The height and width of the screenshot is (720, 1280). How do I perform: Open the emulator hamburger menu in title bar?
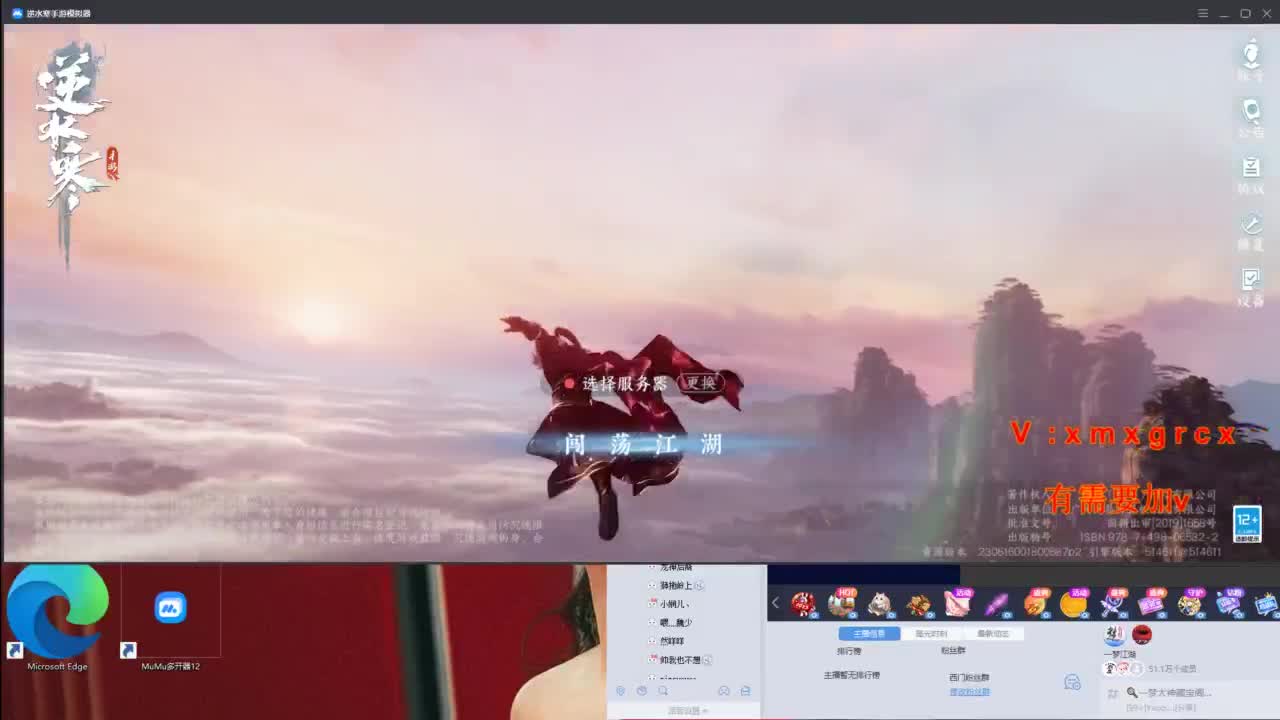(1203, 13)
